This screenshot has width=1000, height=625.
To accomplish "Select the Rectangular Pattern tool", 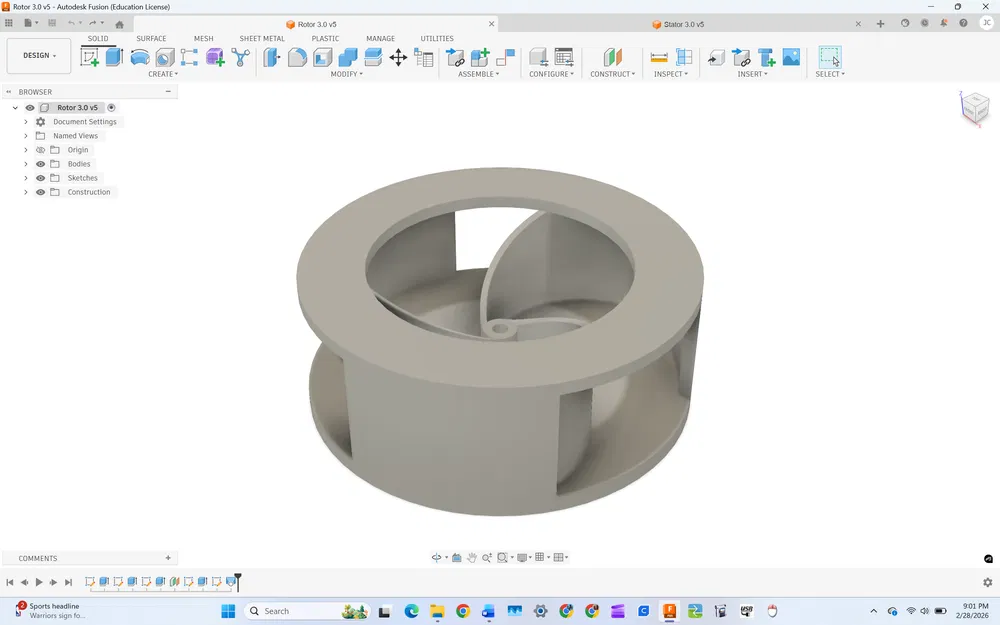I will point(189,57).
